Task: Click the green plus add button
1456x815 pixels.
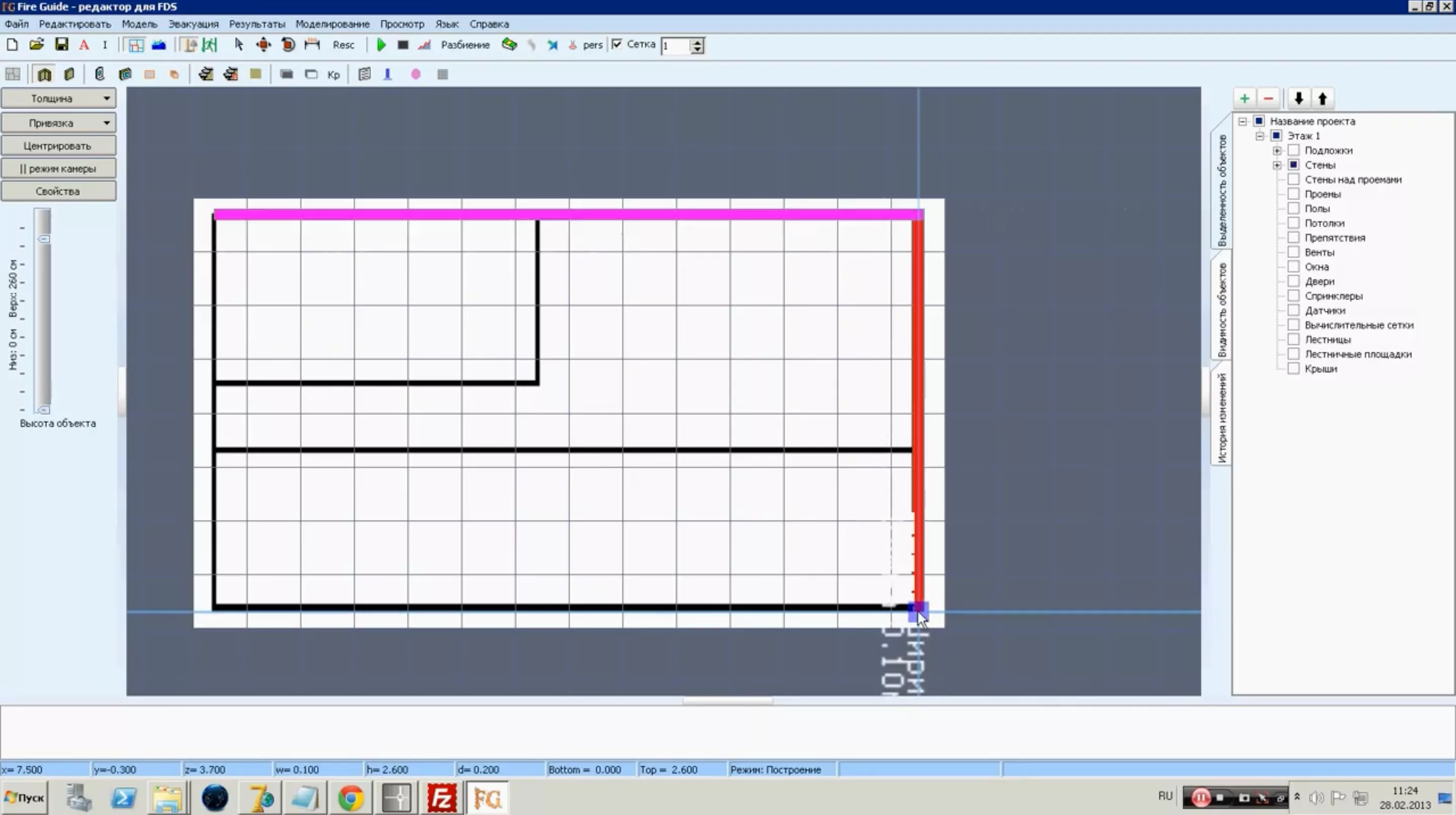Action: coord(1244,98)
